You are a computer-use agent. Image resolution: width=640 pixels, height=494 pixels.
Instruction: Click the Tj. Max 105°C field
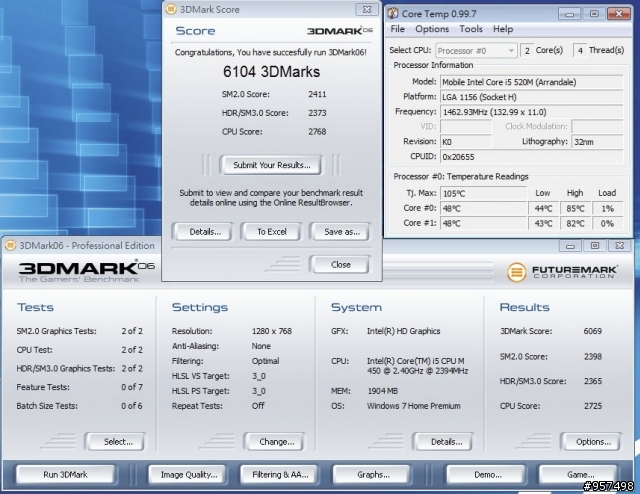tap(483, 194)
